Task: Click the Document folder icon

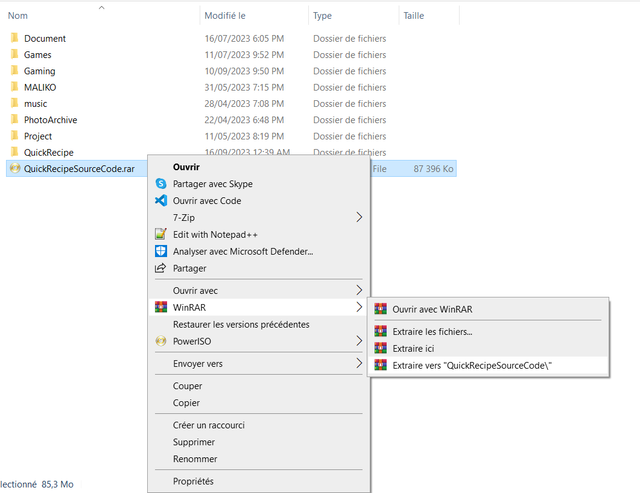Action: click(14, 38)
